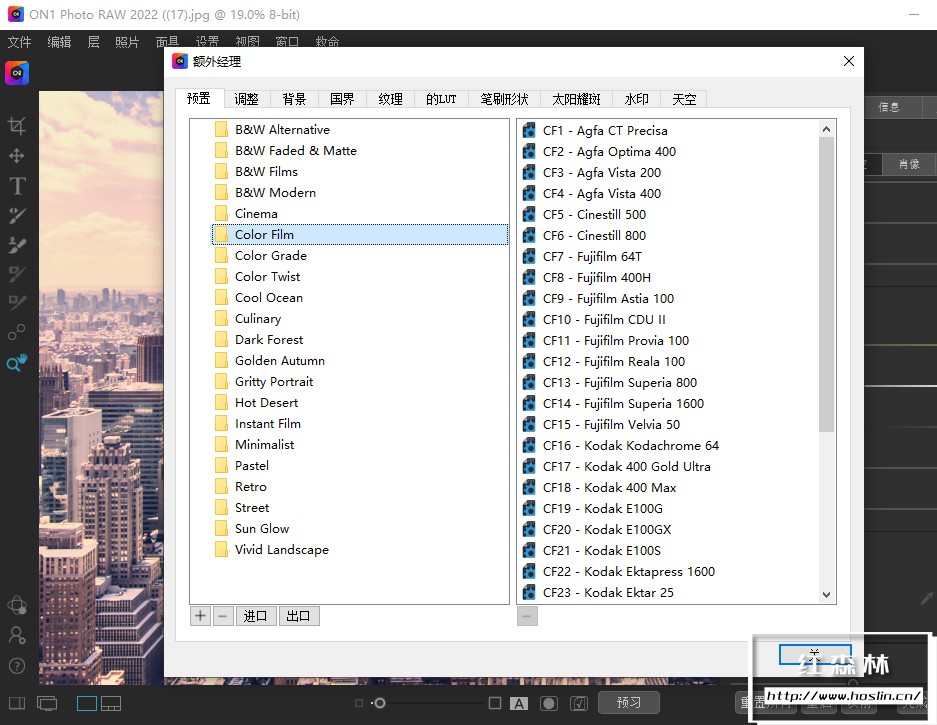
Task: Click the zoom slider handle in bottom bar
Action: (x=379, y=703)
